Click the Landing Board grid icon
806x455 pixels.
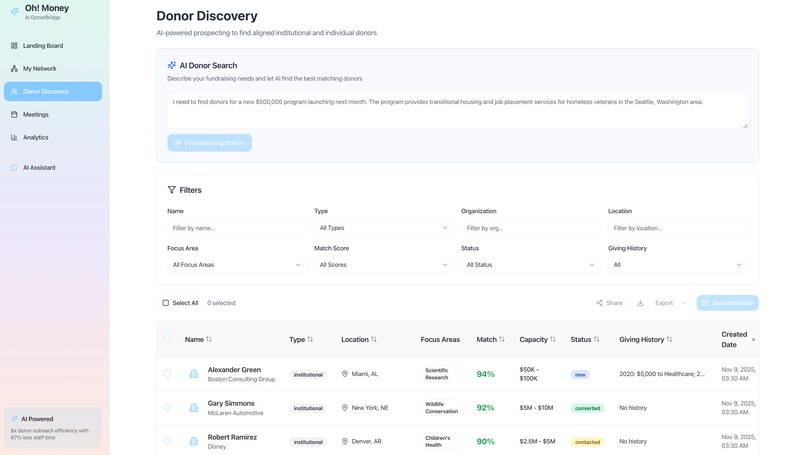pyautogui.click(x=14, y=46)
